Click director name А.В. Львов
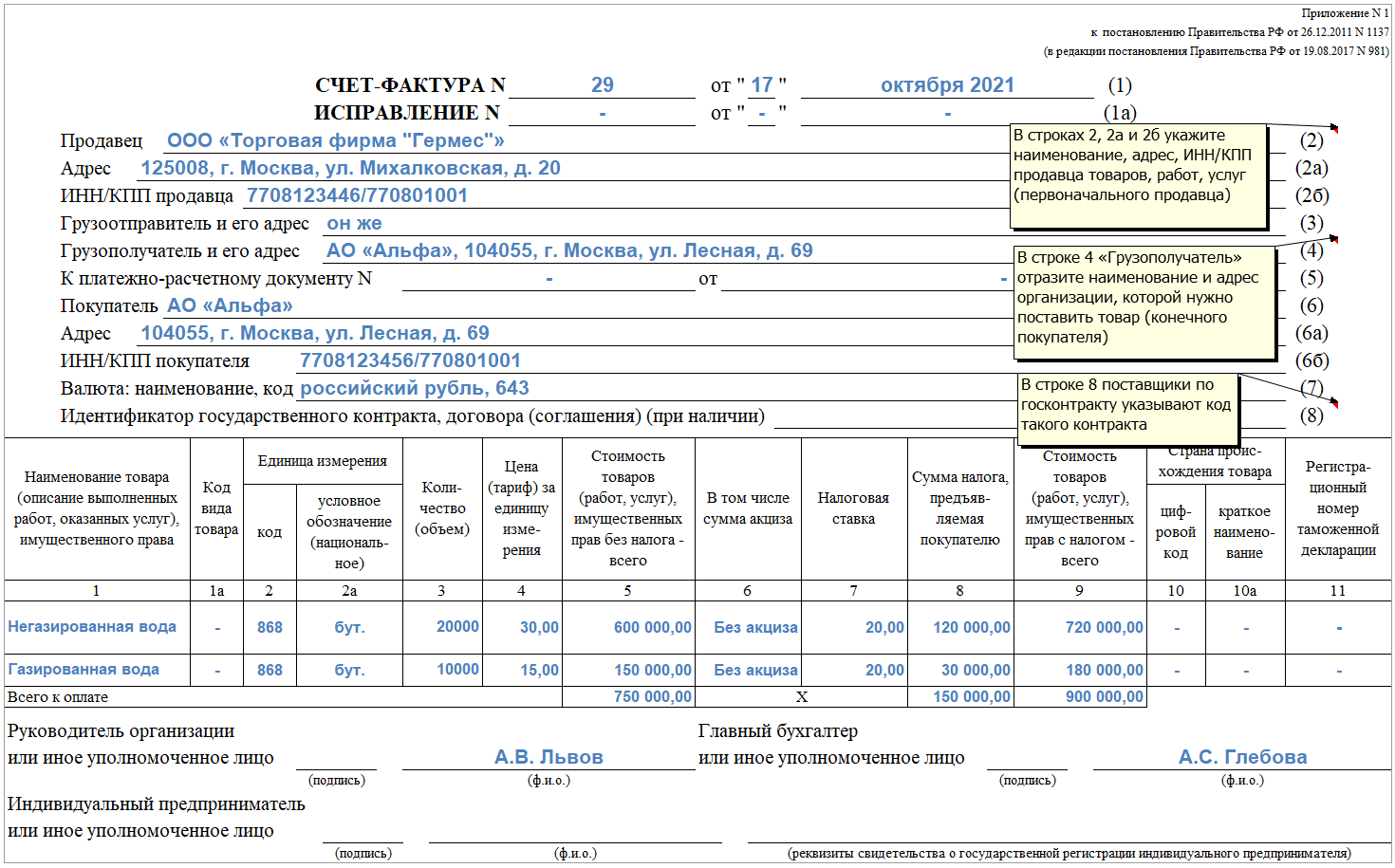 coord(549,757)
